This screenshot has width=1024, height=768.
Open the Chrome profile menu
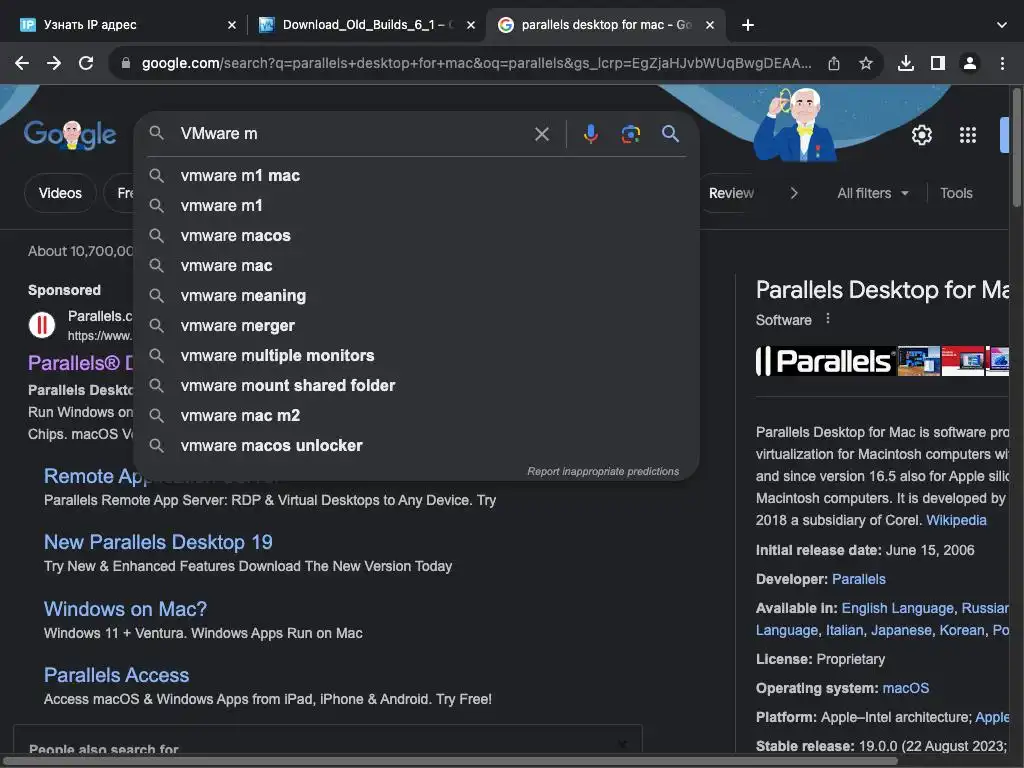pyautogui.click(x=970, y=63)
